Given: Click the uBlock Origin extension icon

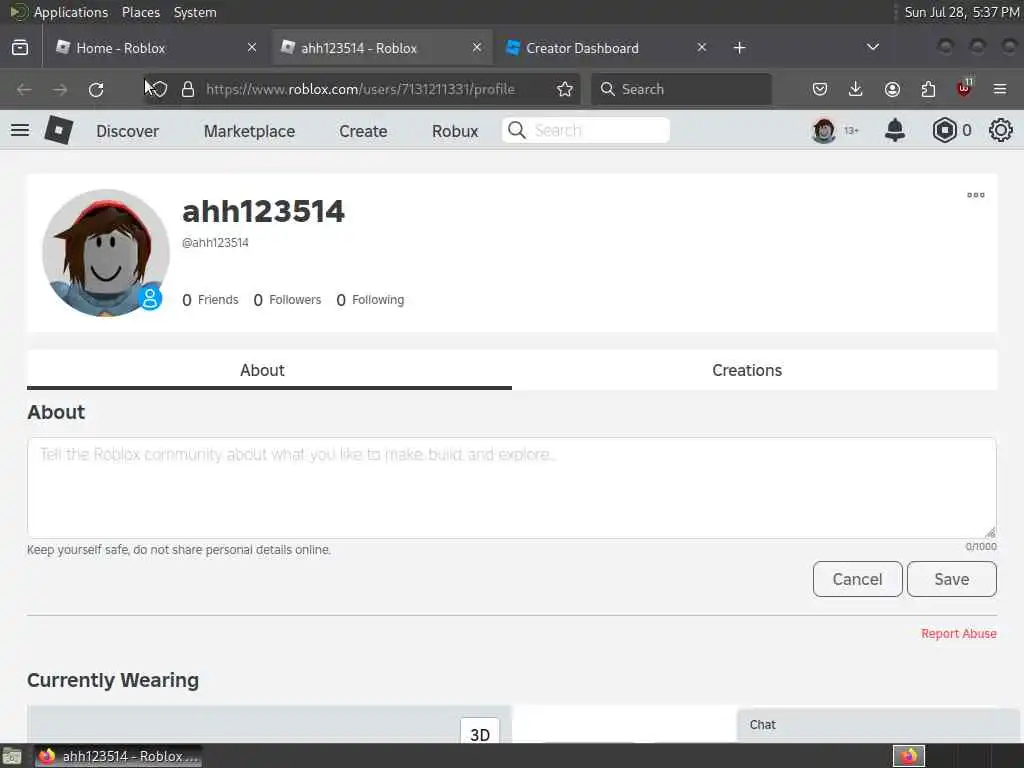Looking at the screenshot, I should tap(964, 88).
